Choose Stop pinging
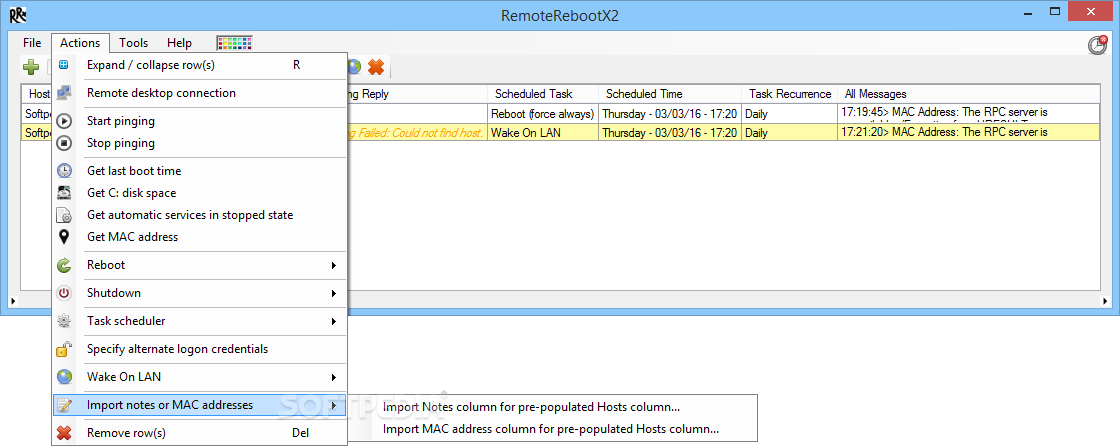 (x=200, y=143)
